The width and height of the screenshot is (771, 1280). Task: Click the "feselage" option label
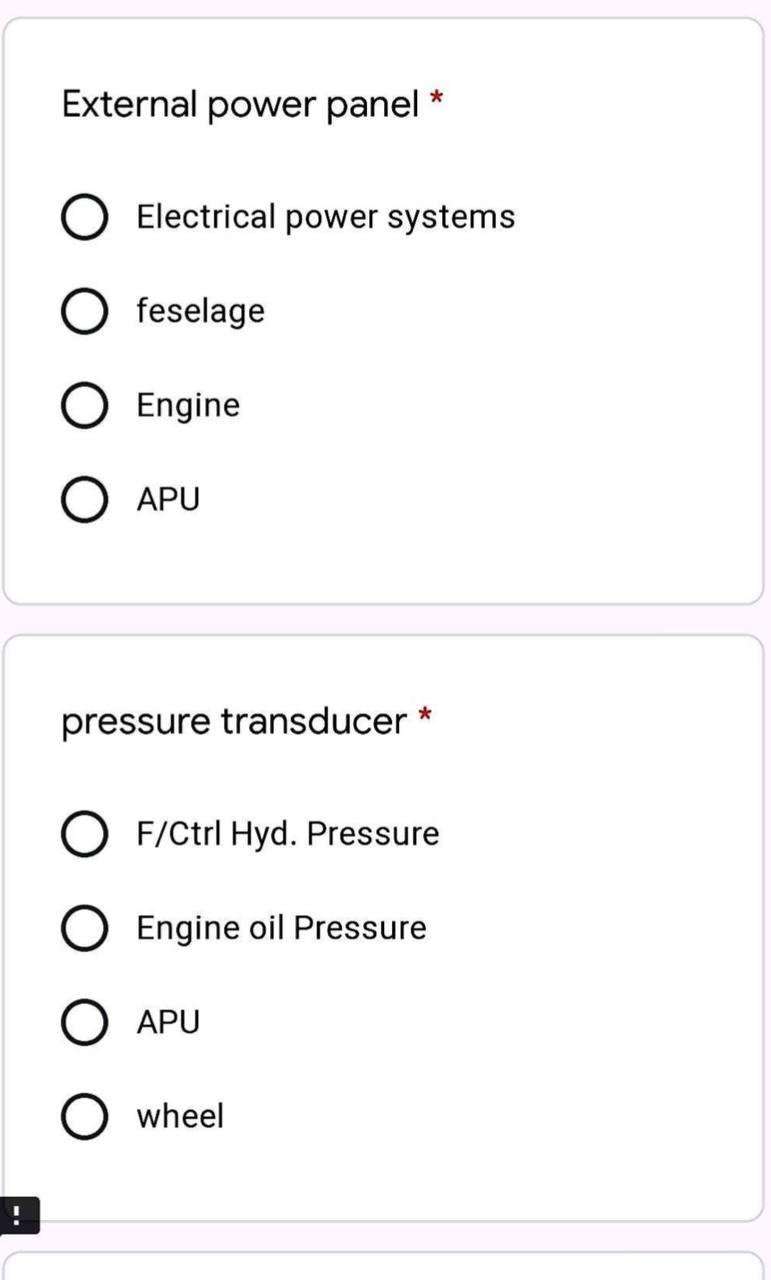coord(200,311)
